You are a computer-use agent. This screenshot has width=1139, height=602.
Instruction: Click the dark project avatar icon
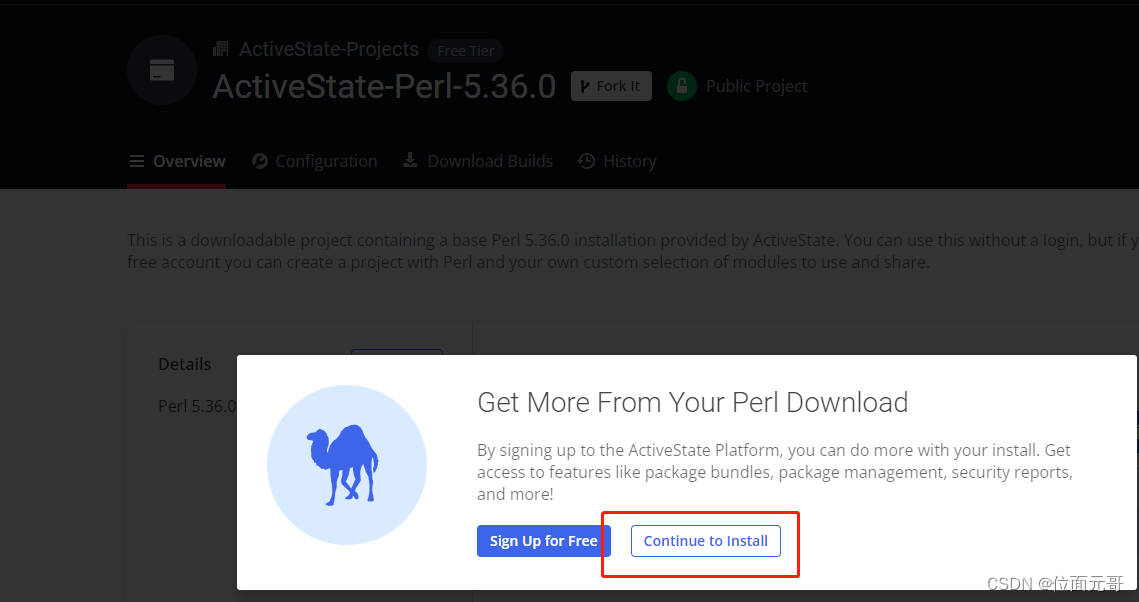(161, 70)
